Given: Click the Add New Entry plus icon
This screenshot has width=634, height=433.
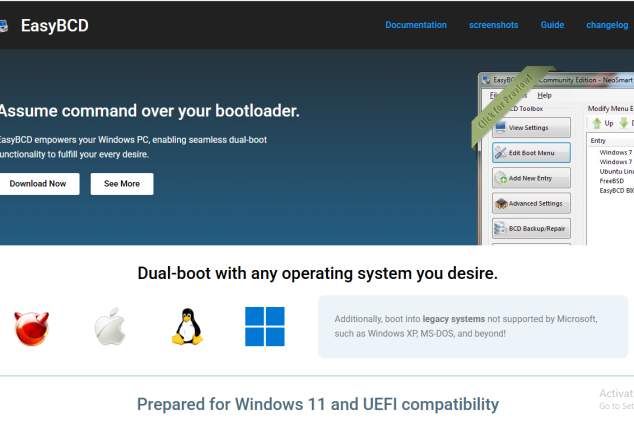Looking at the screenshot, I should pos(501,178).
